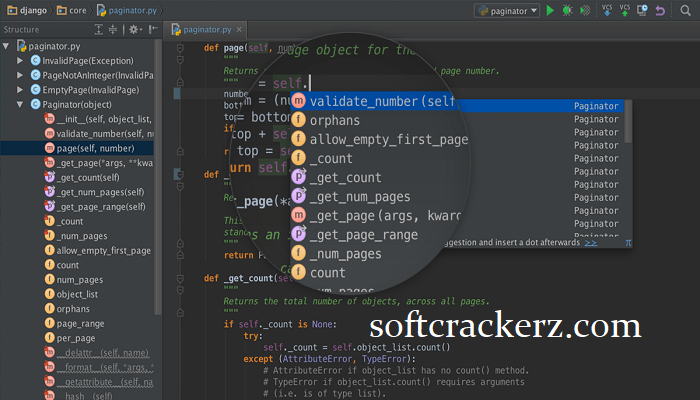This screenshot has height=400, width=700.
Task: Revert changes with purple undo arrow
Action: [660, 10]
